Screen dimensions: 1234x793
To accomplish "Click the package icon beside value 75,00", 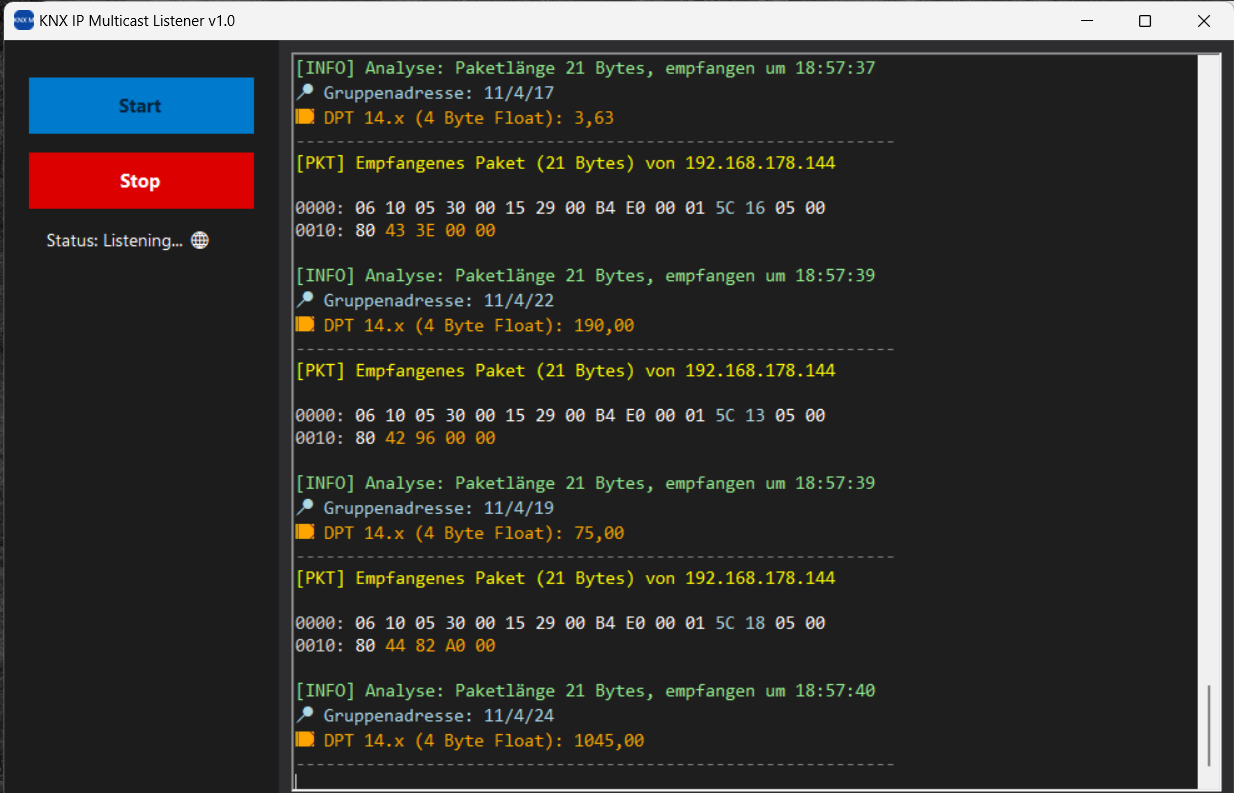I will coord(303,531).
